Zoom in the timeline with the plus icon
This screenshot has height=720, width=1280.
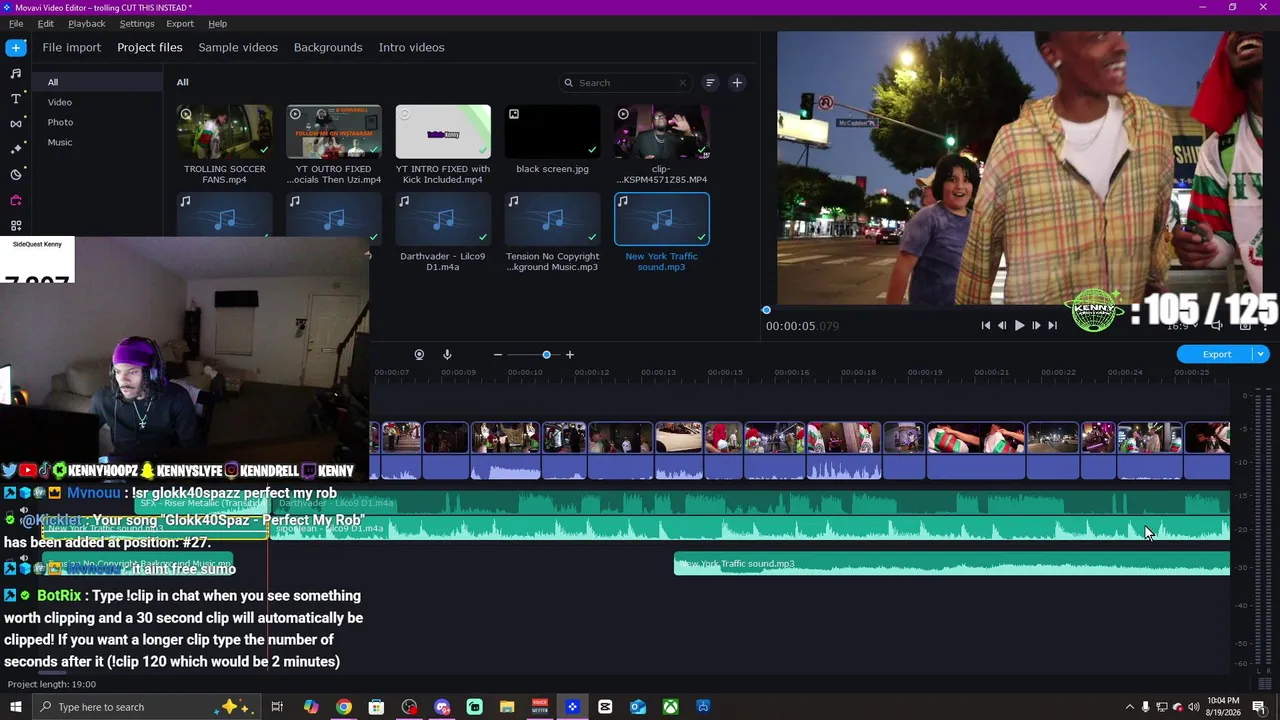570,355
